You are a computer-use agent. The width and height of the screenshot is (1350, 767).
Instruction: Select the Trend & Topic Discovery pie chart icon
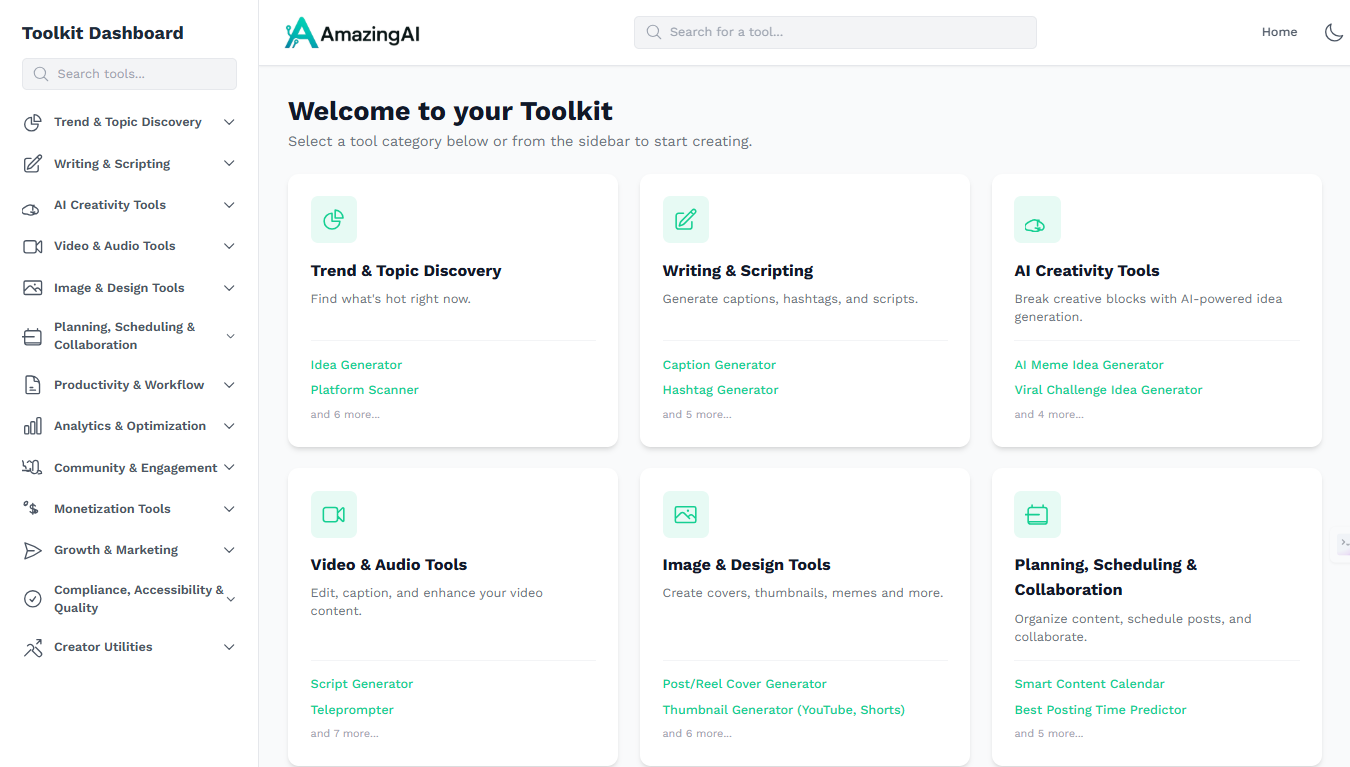click(x=33, y=121)
